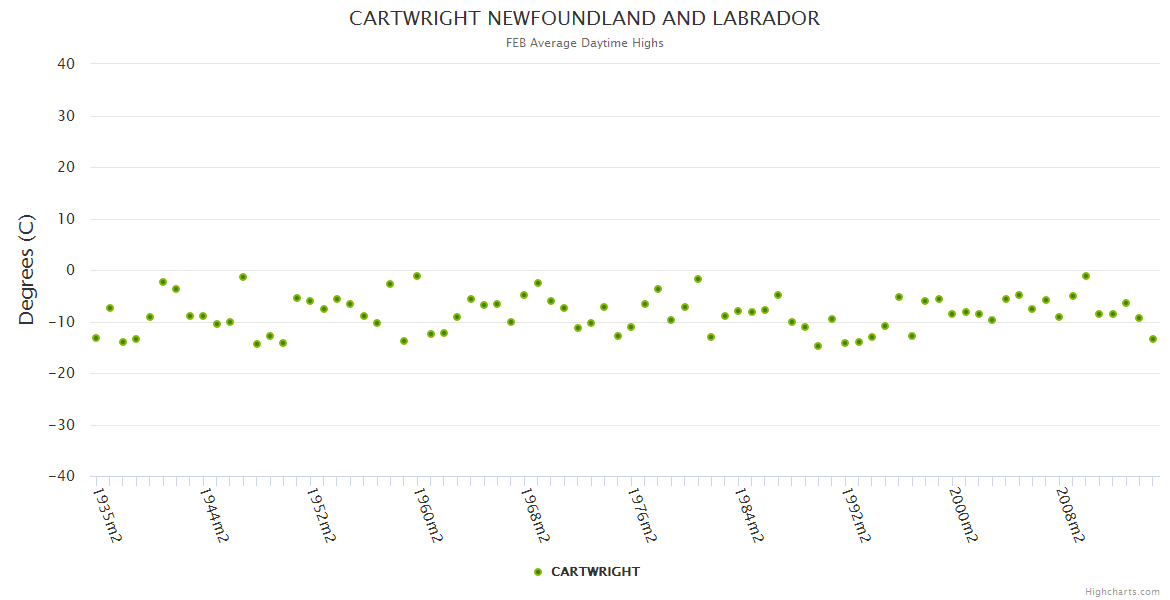Click the rightmost data point in the chart

(1153, 339)
